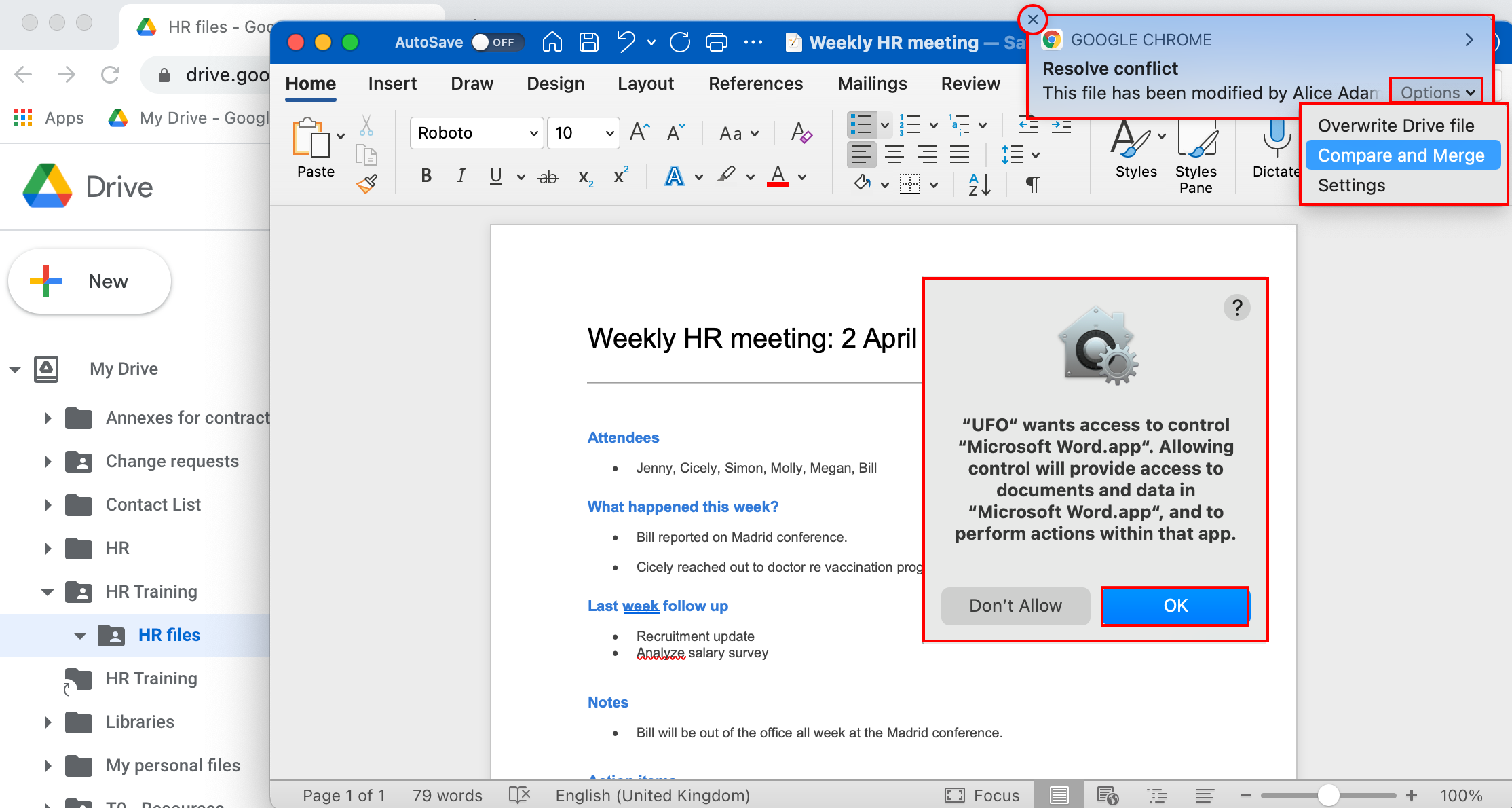1512x808 pixels.
Task: Click the multilevel list icon
Action: coord(960,125)
